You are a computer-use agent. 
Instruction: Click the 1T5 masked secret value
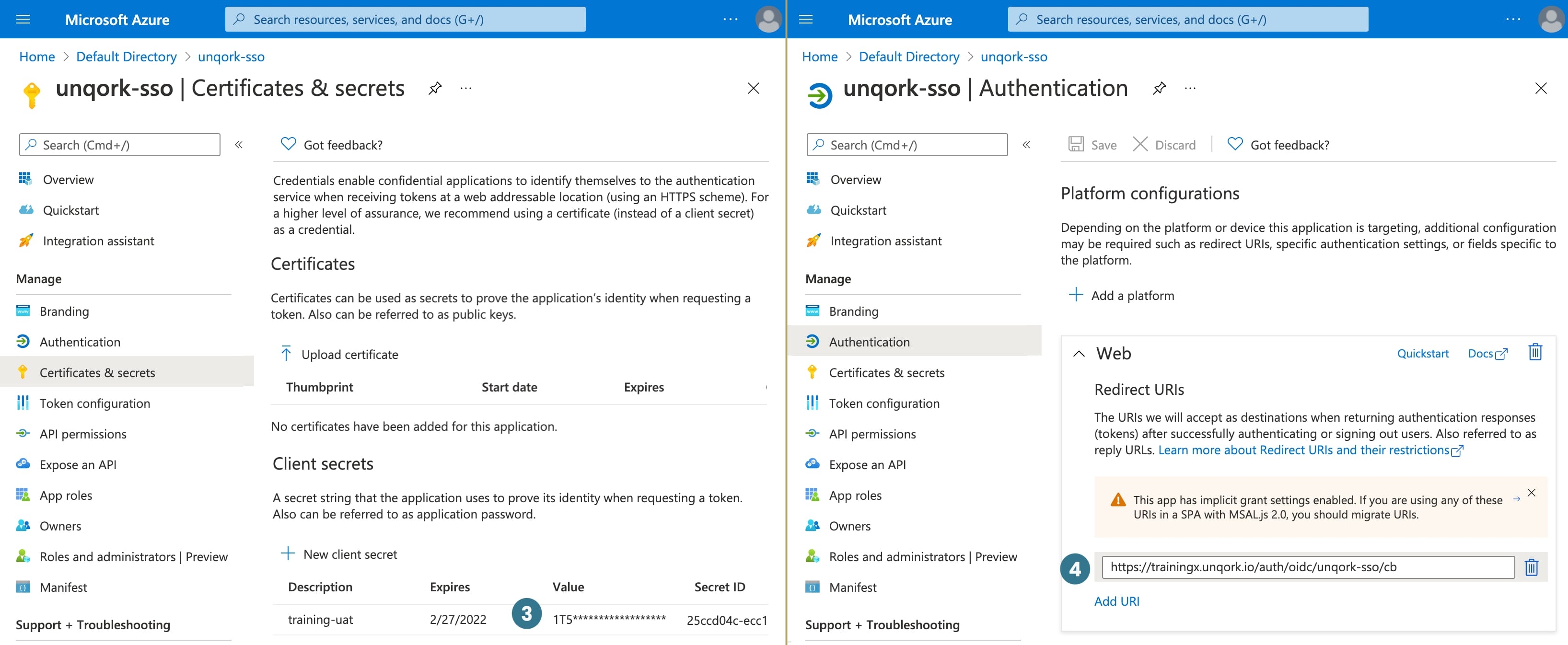(609, 620)
